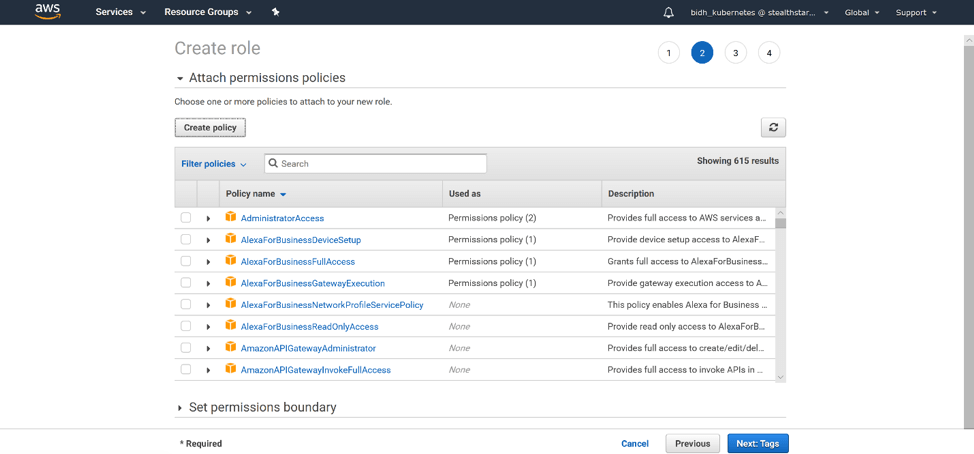Screen dimensions: 974x454
Task: Open the AlexaForBusinessFullAccess policy link
Action: [298, 262]
